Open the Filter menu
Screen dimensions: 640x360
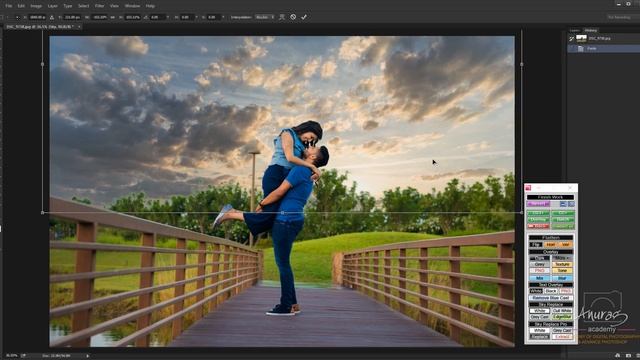click(x=99, y=6)
